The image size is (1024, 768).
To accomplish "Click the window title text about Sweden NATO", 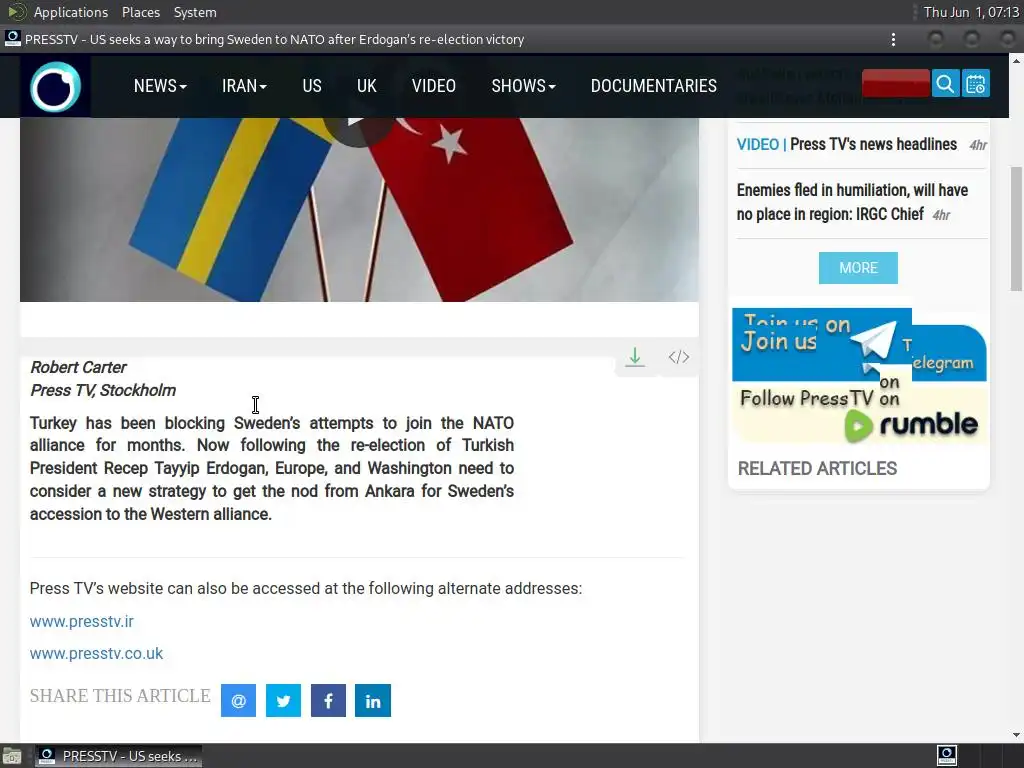I will tap(274, 39).
